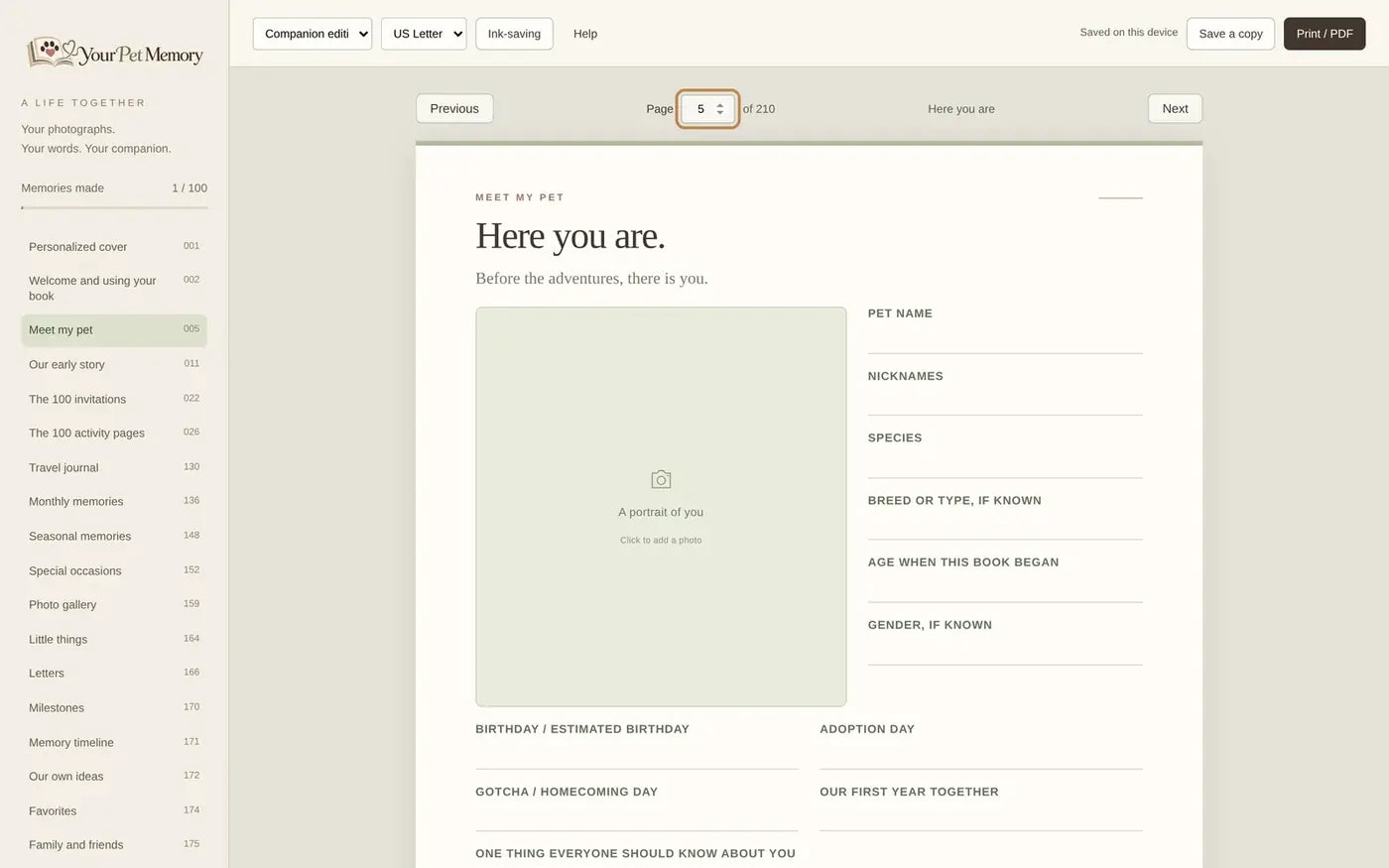Click the Species input line
This screenshot has width=1389, height=868.
[1005, 464]
